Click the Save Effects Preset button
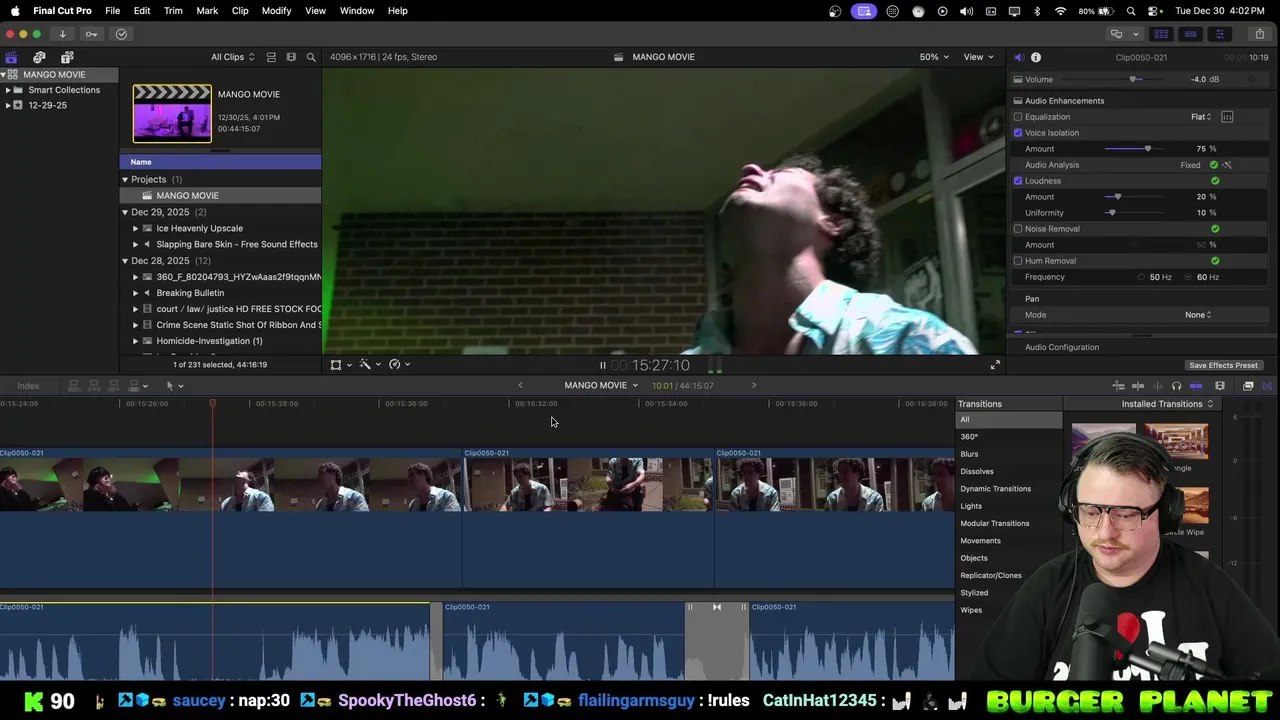The width and height of the screenshot is (1280, 720). pos(1223,365)
